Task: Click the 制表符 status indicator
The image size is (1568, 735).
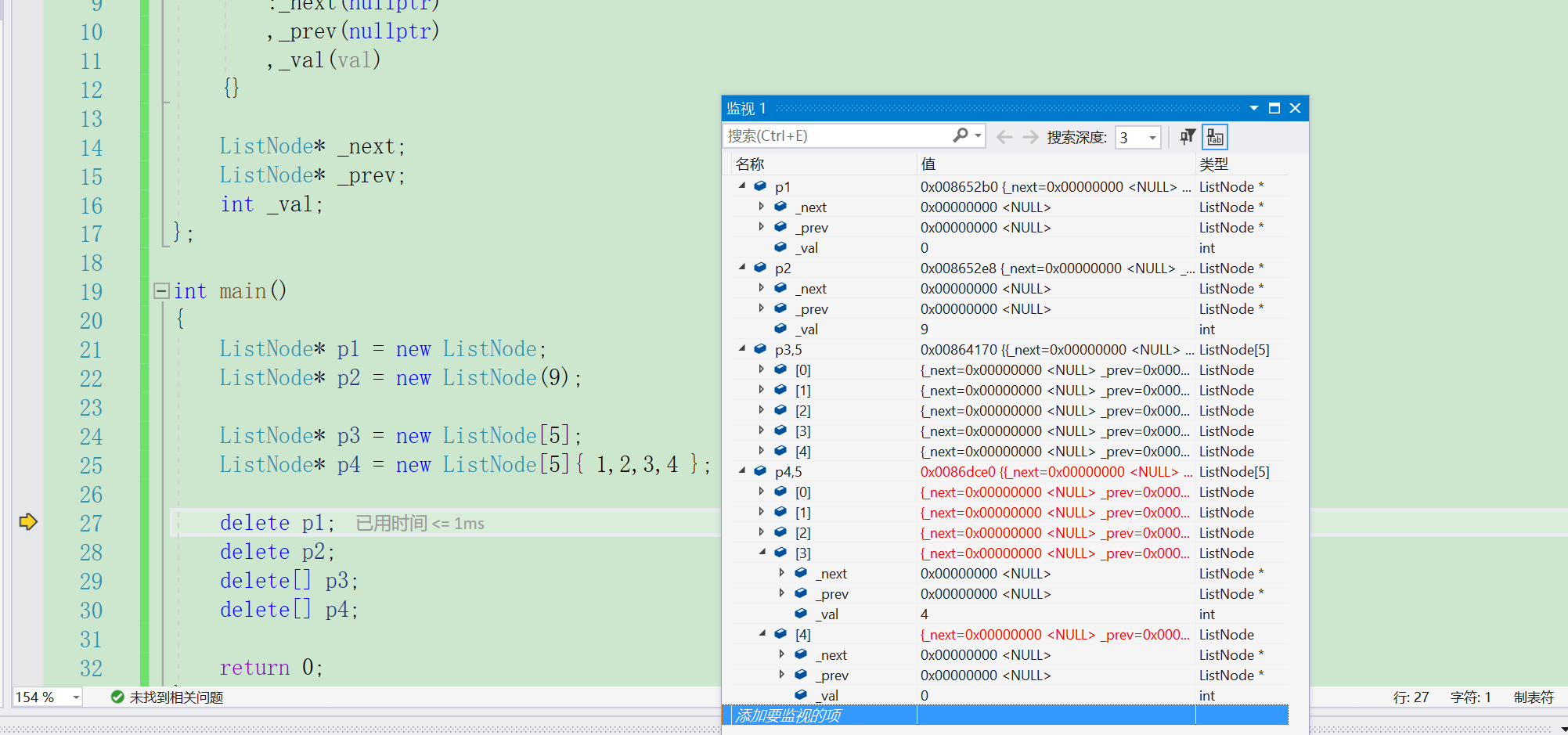Action: 1534,697
